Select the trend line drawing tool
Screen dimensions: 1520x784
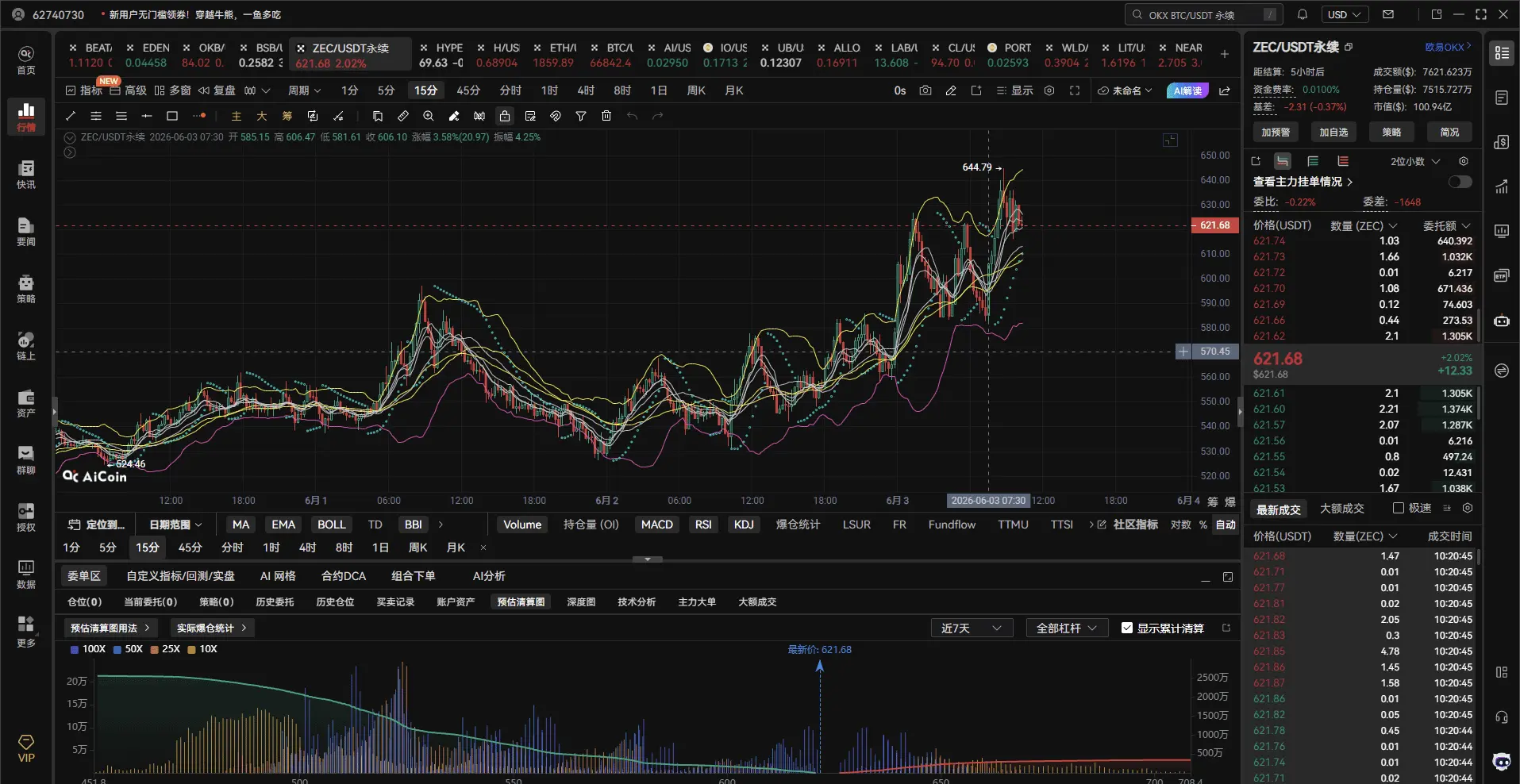pyautogui.click(x=71, y=116)
